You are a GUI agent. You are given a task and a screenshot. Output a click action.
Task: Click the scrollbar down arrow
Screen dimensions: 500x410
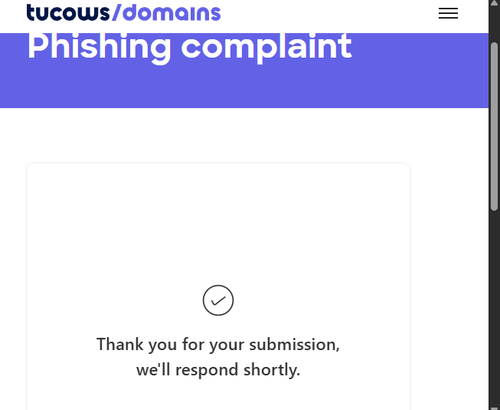(x=494, y=408)
